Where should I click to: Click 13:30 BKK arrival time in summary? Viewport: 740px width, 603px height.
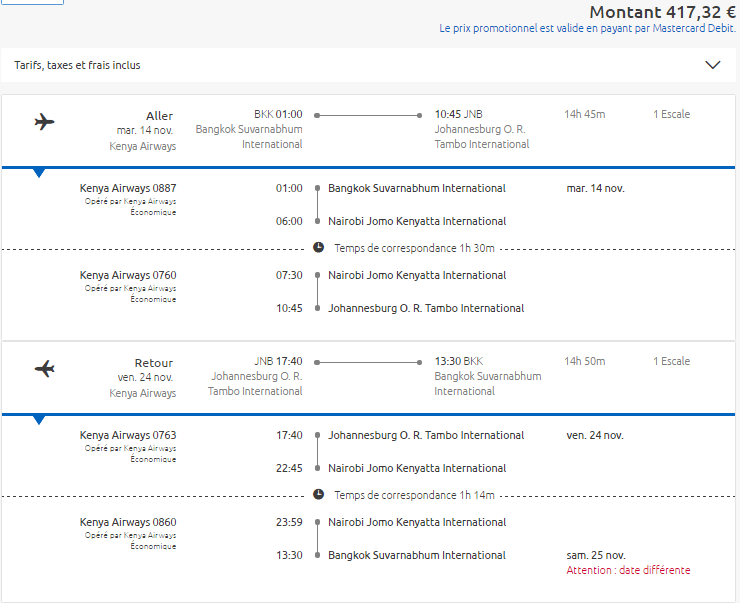click(x=459, y=361)
